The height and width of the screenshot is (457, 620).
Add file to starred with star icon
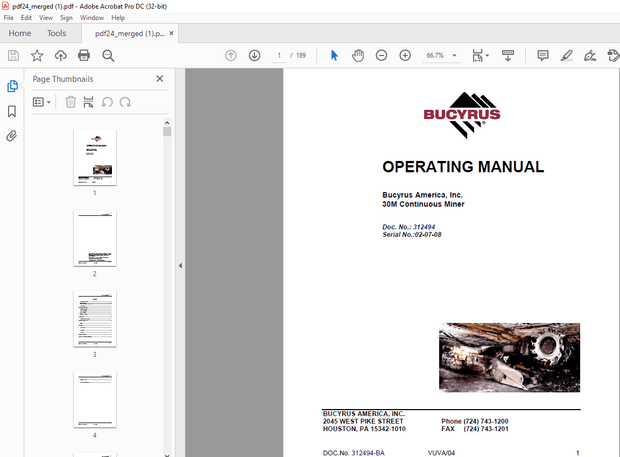[x=37, y=55]
